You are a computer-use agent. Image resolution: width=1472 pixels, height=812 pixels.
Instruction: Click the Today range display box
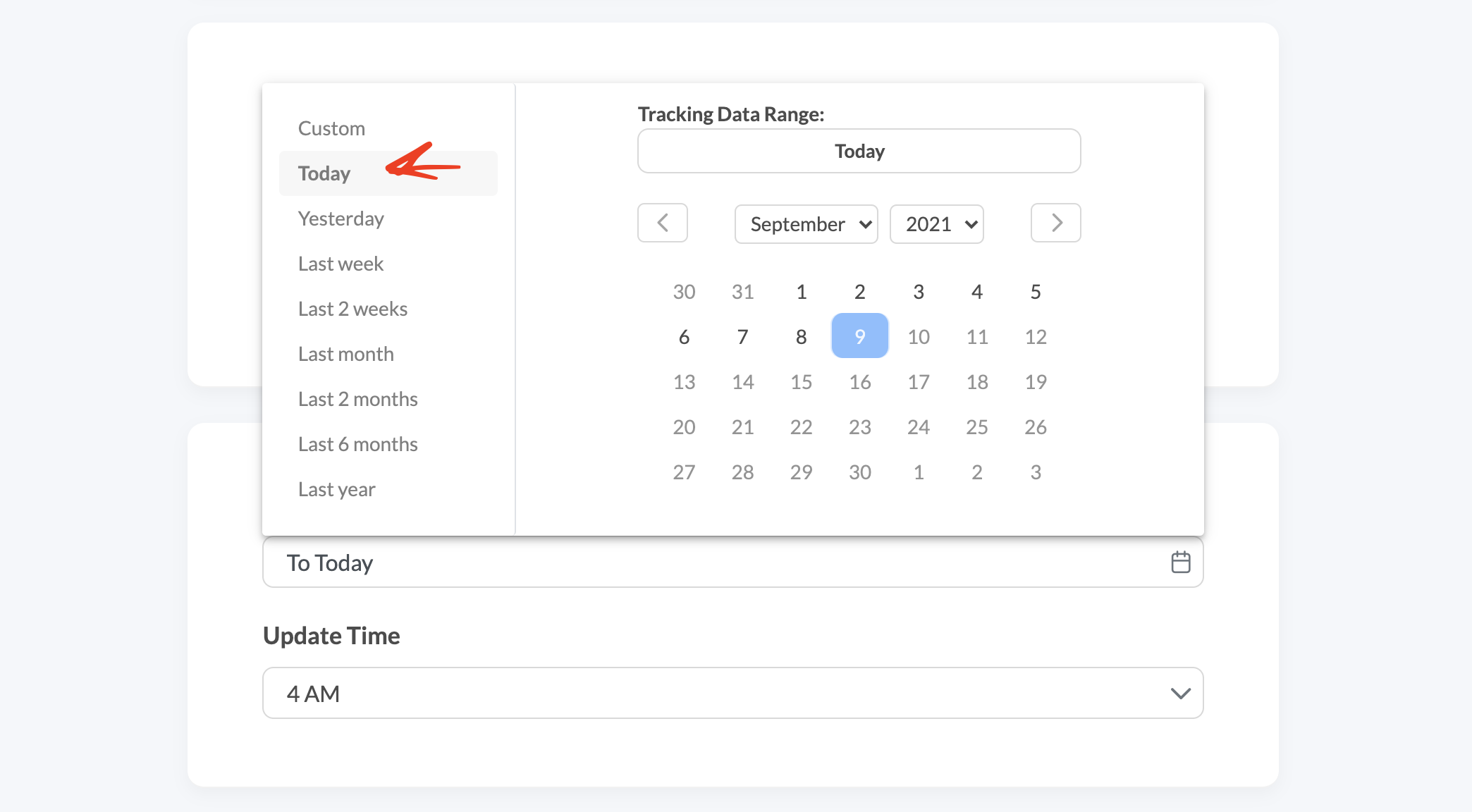859,151
